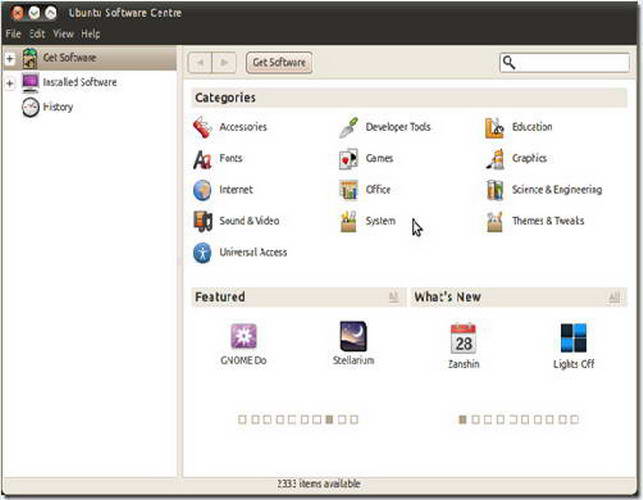Open the Developer Tools category icon

coord(348,128)
